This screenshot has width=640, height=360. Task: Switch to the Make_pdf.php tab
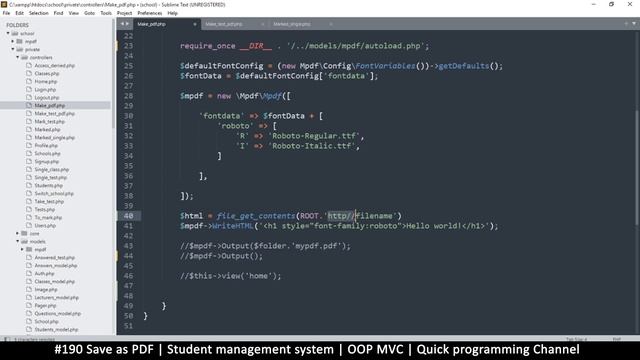(x=167, y=24)
